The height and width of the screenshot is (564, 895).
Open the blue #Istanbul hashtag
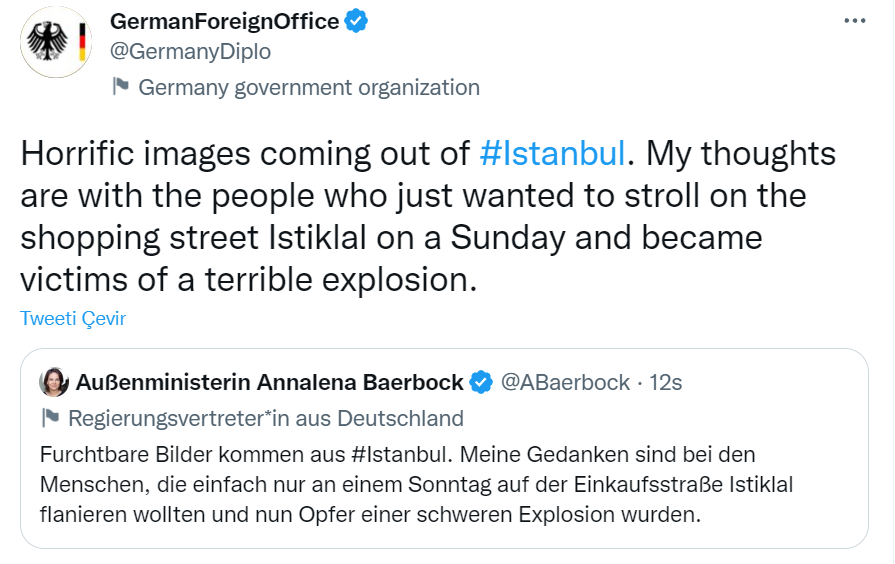coord(553,154)
